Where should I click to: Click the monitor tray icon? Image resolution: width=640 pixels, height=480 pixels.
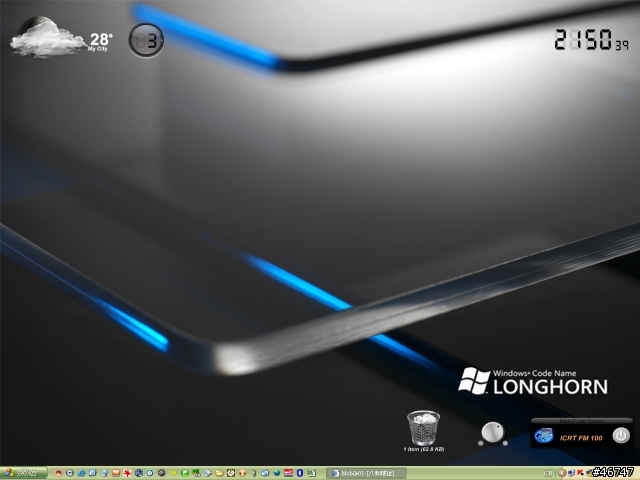[572, 473]
